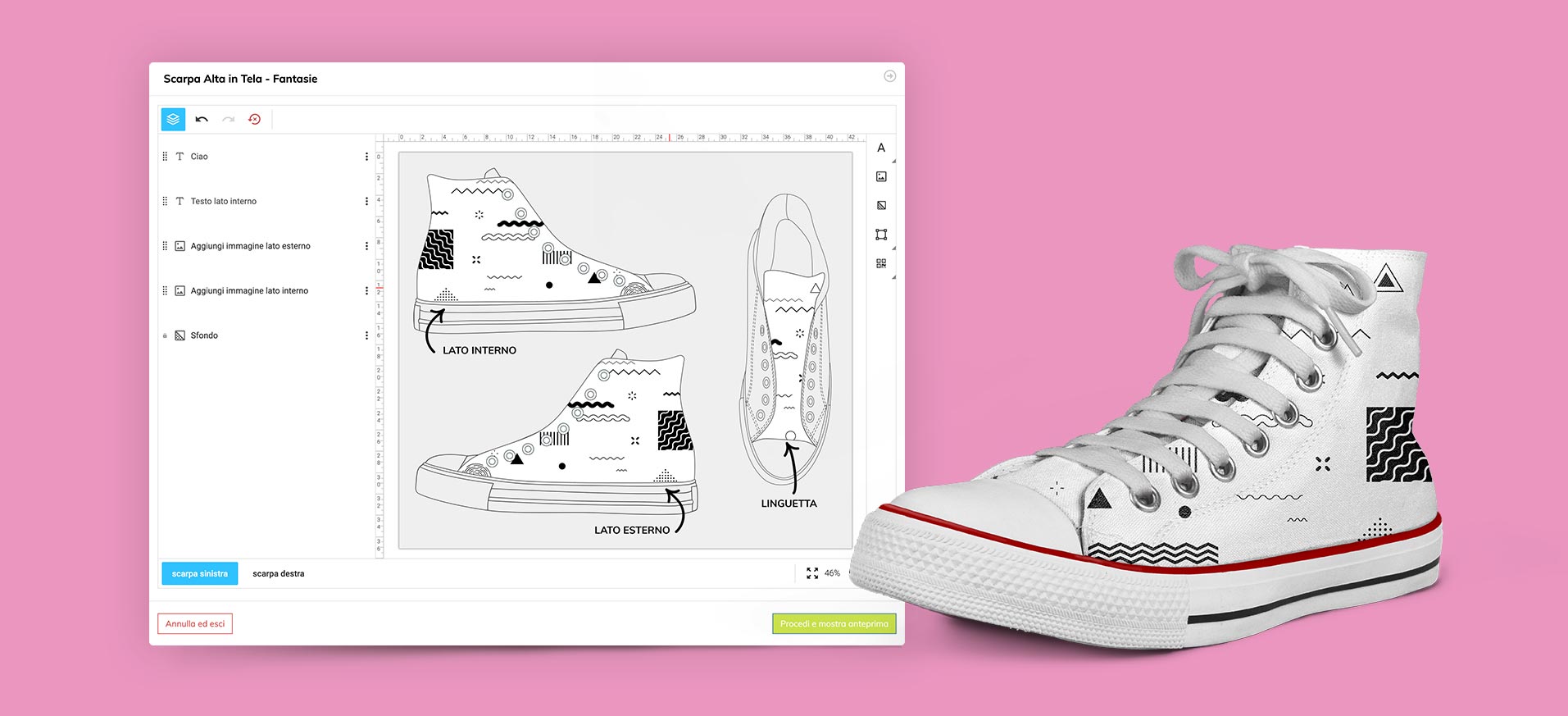Select the Aggiungi immagine lato esterno layer
1568x716 pixels.
click(250, 246)
